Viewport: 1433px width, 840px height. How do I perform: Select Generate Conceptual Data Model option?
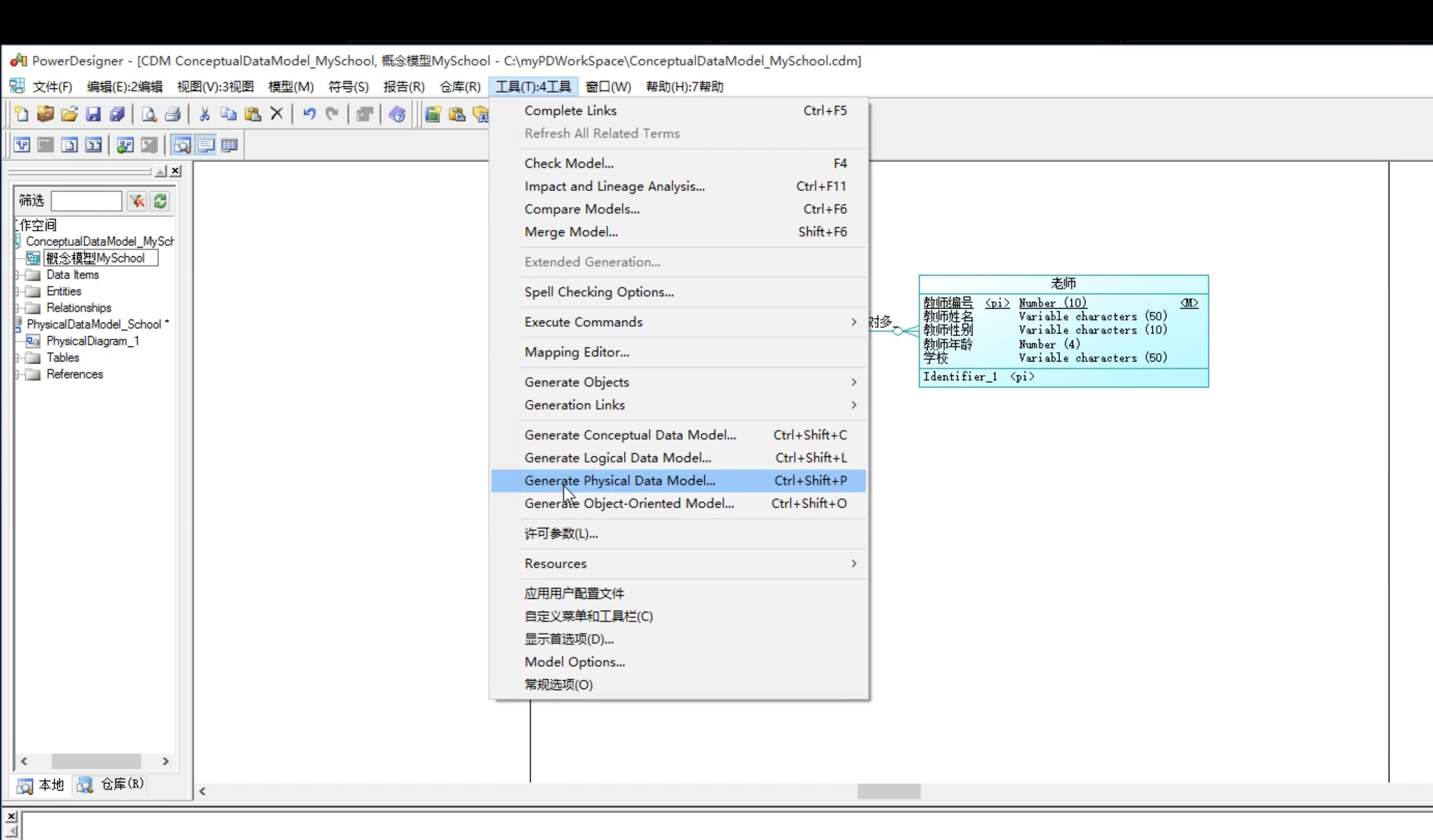click(630, 434)
